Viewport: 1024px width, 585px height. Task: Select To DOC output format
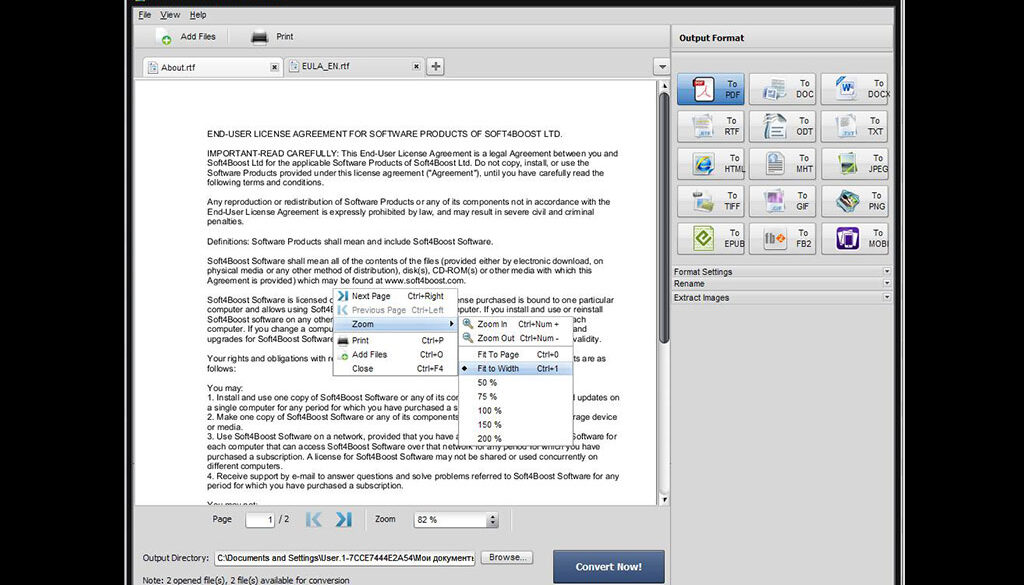click(782, 89)
